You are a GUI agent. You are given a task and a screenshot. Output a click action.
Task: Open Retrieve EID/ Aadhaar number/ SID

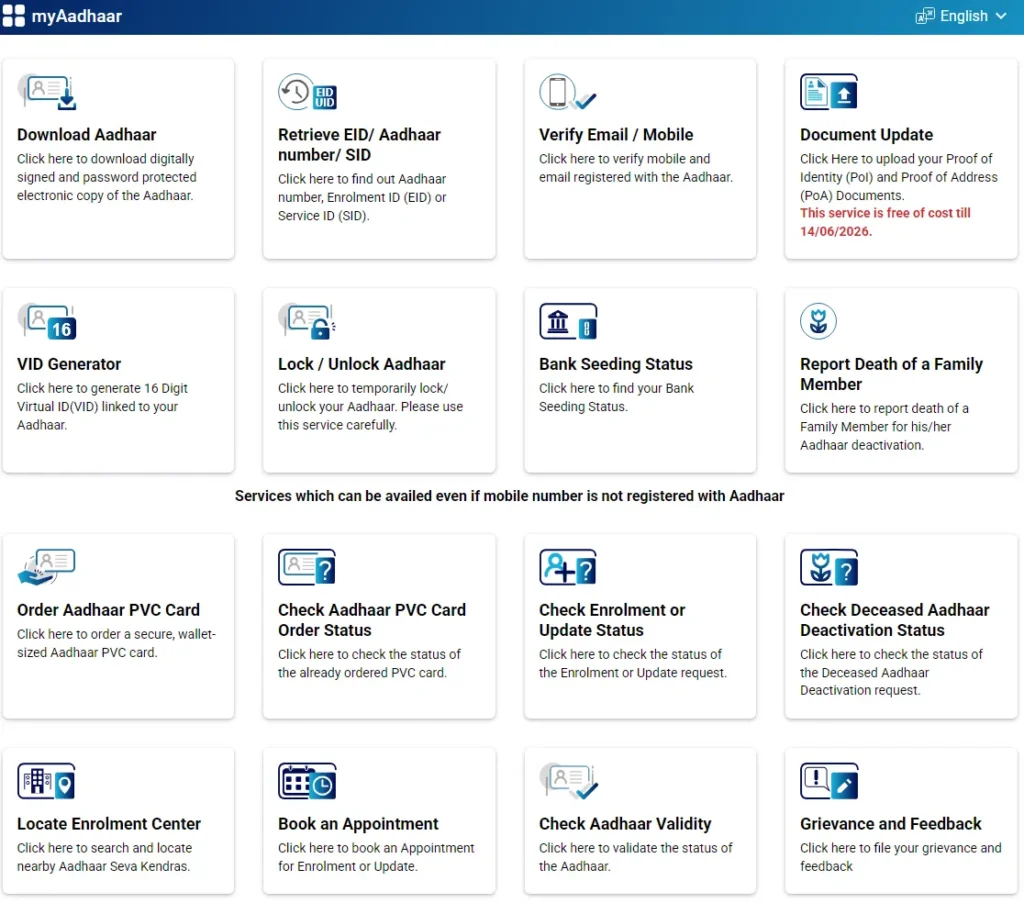(x=359, y=144)
